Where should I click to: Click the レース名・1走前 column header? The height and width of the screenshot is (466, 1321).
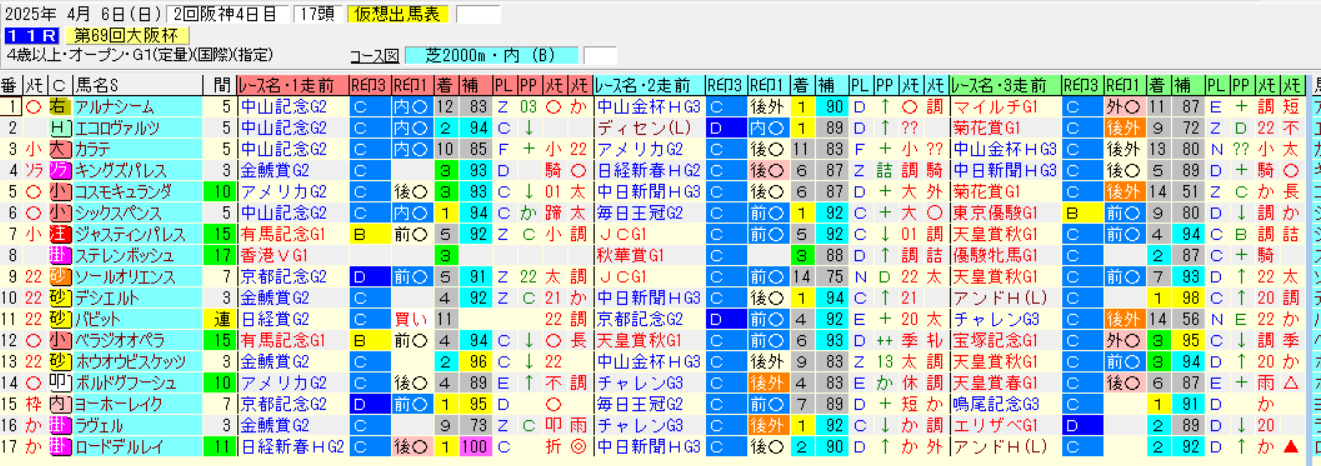point(293,85)
